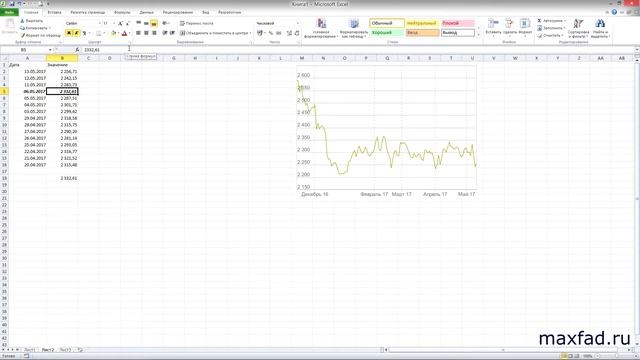Toggle Underline formatting

click(x=84, y=33)
